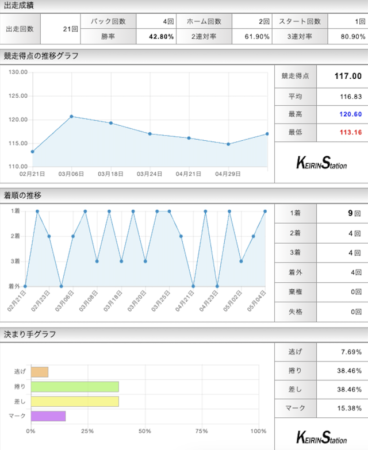
Task: Click the purple マーク bar
Action: coord(48,416)
